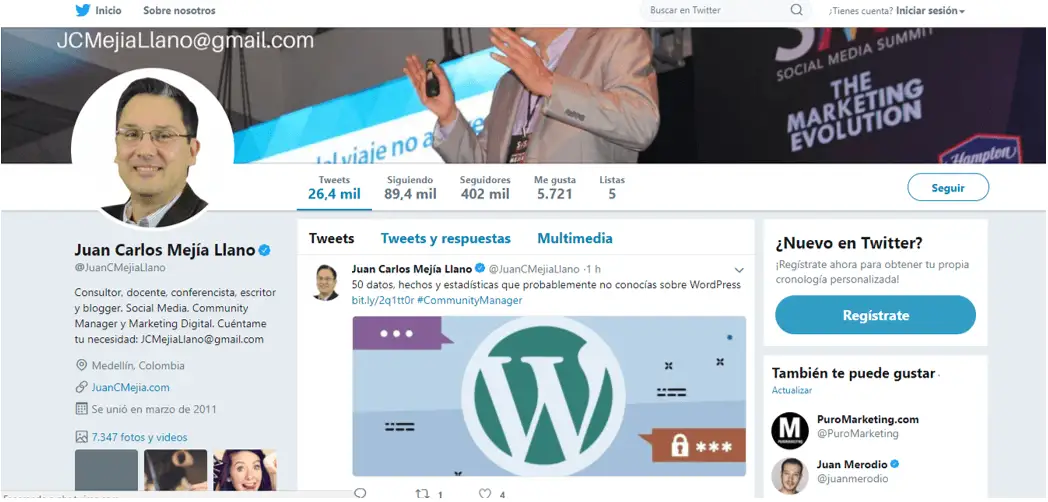Click the heart like icon under the tweet
This screenshot has height=502, width=1048.
pos(485,494)
